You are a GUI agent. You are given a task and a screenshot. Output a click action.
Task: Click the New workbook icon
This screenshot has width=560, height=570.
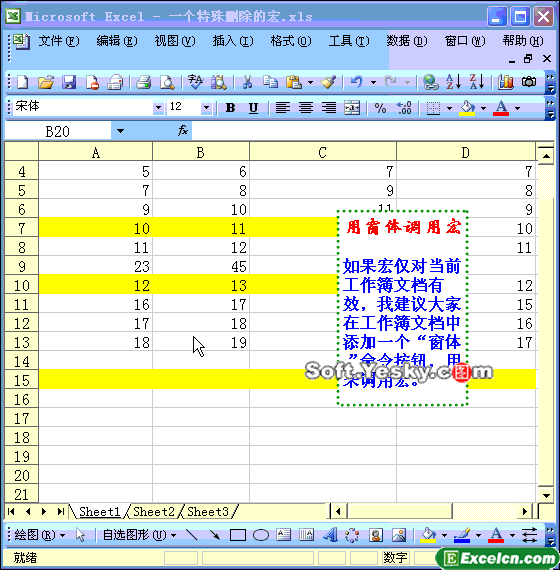point(23,82)
